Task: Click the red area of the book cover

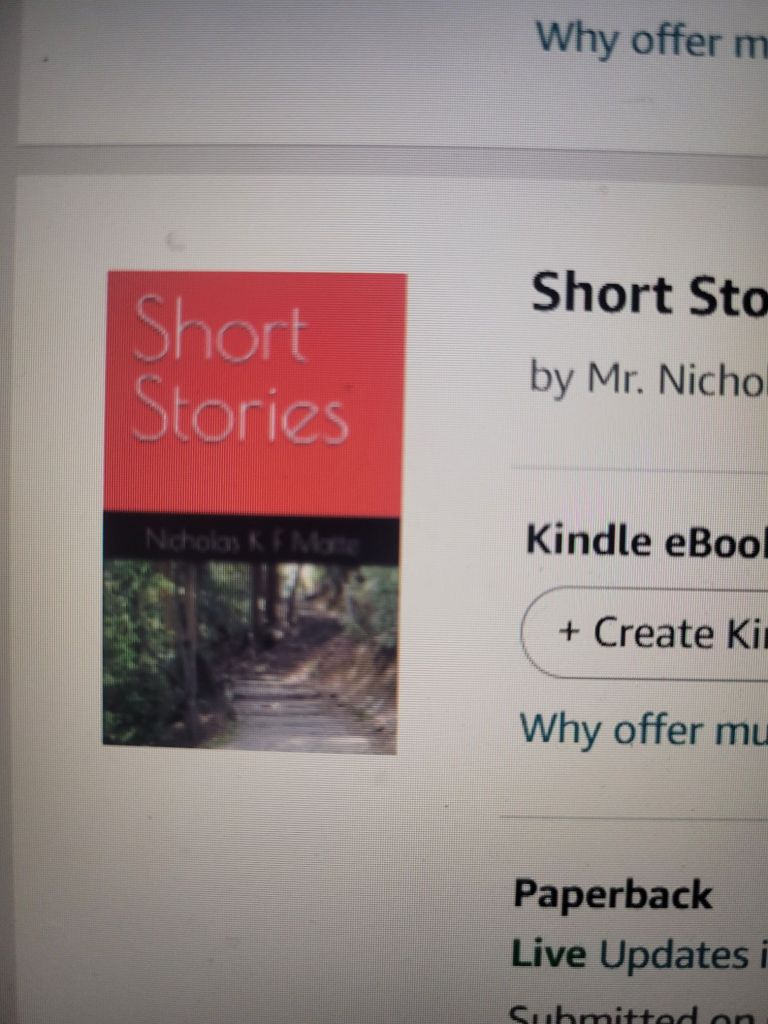Action: pos(256,394)
